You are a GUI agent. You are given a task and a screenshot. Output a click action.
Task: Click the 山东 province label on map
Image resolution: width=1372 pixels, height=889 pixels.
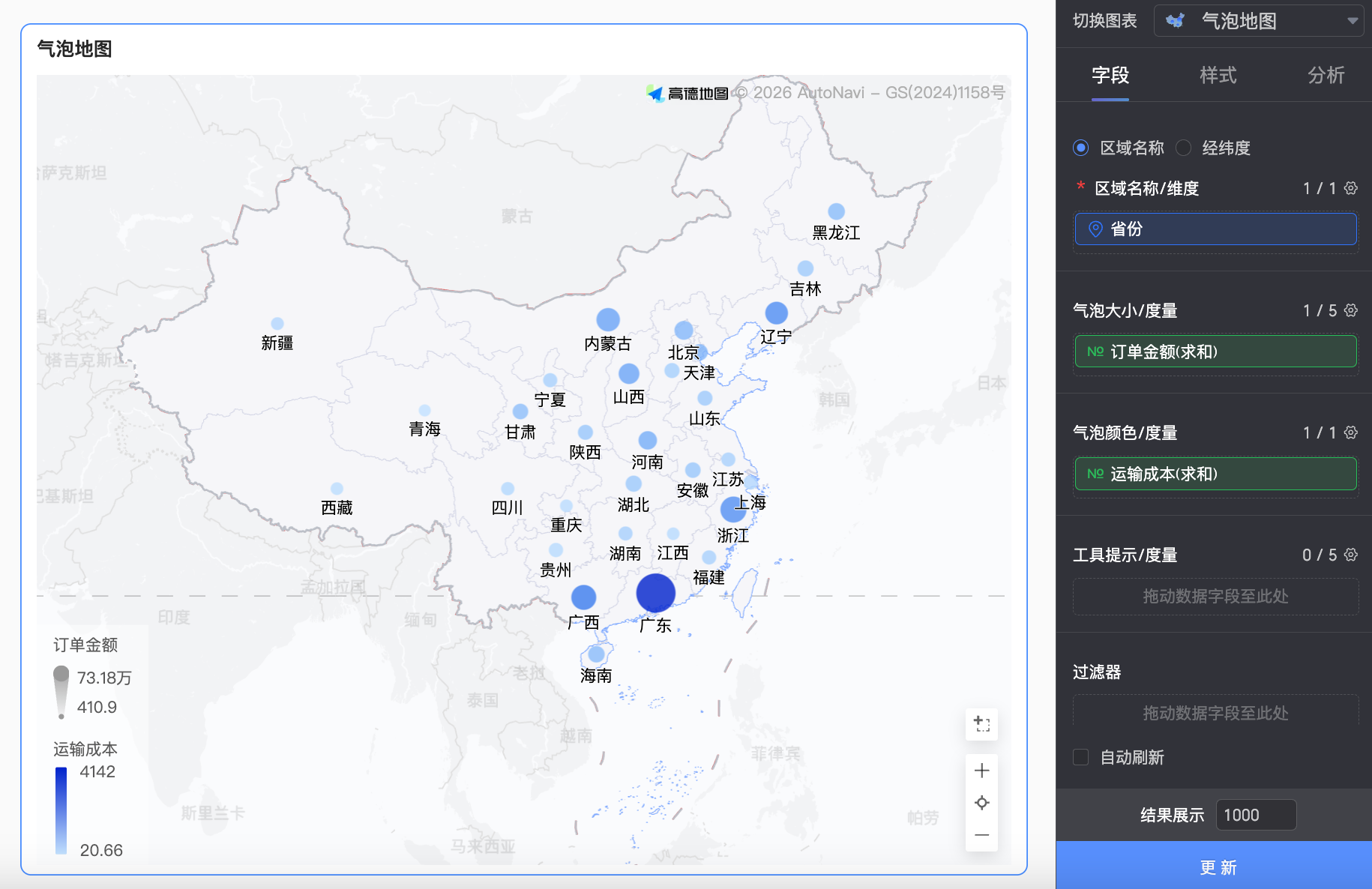coord(705,418)
